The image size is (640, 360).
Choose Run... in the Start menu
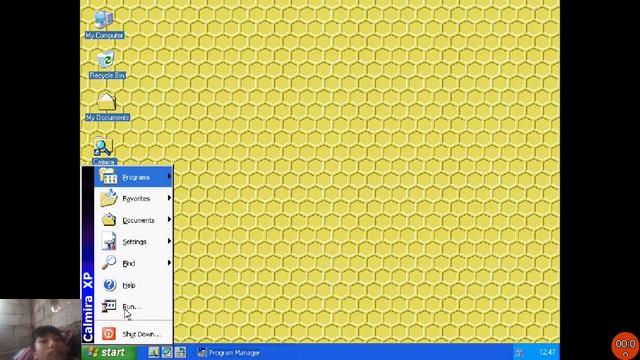click(x=133, y=307)
